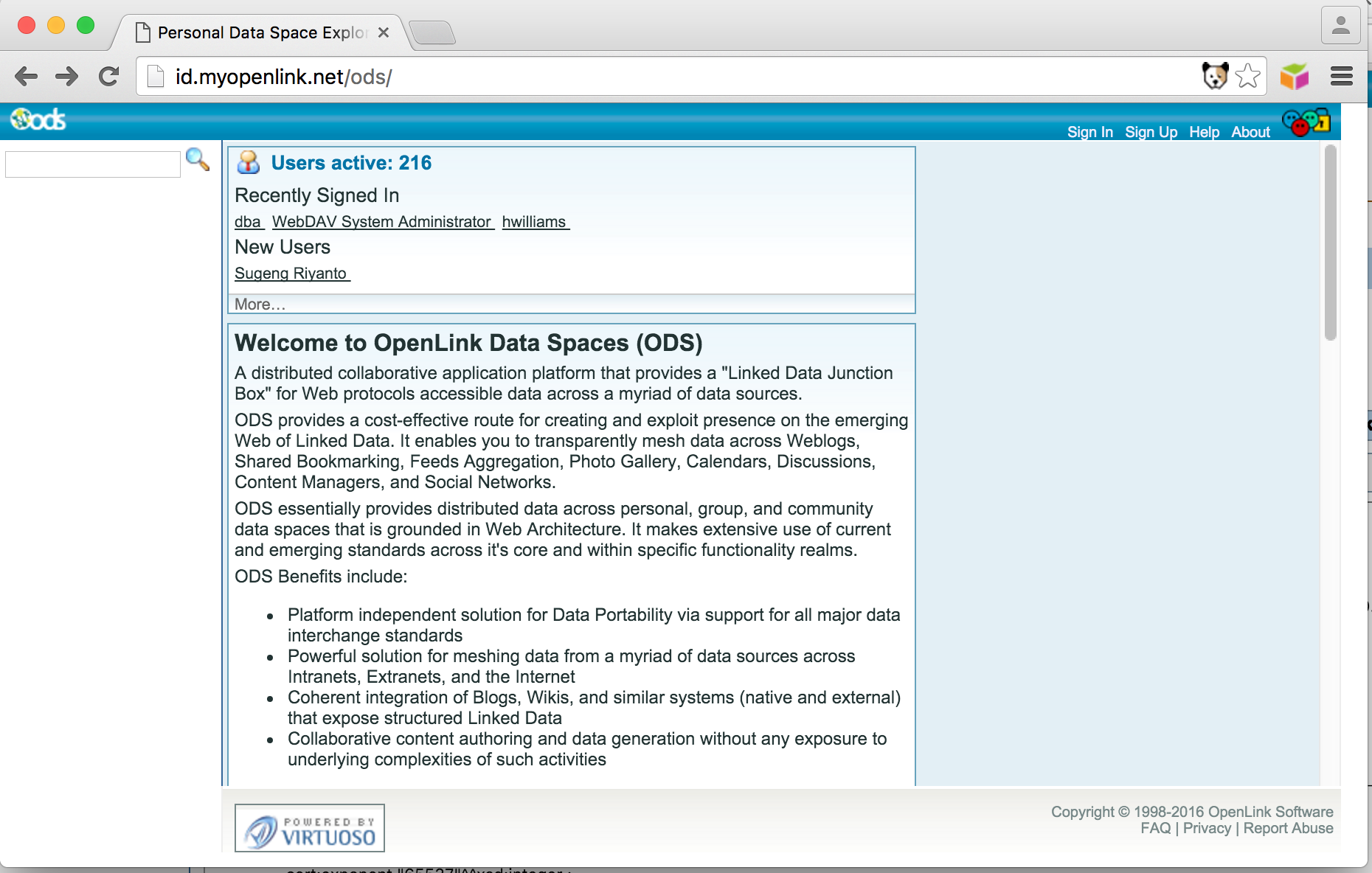
Task: Click the Users active person icon
Action: point(249,163)
